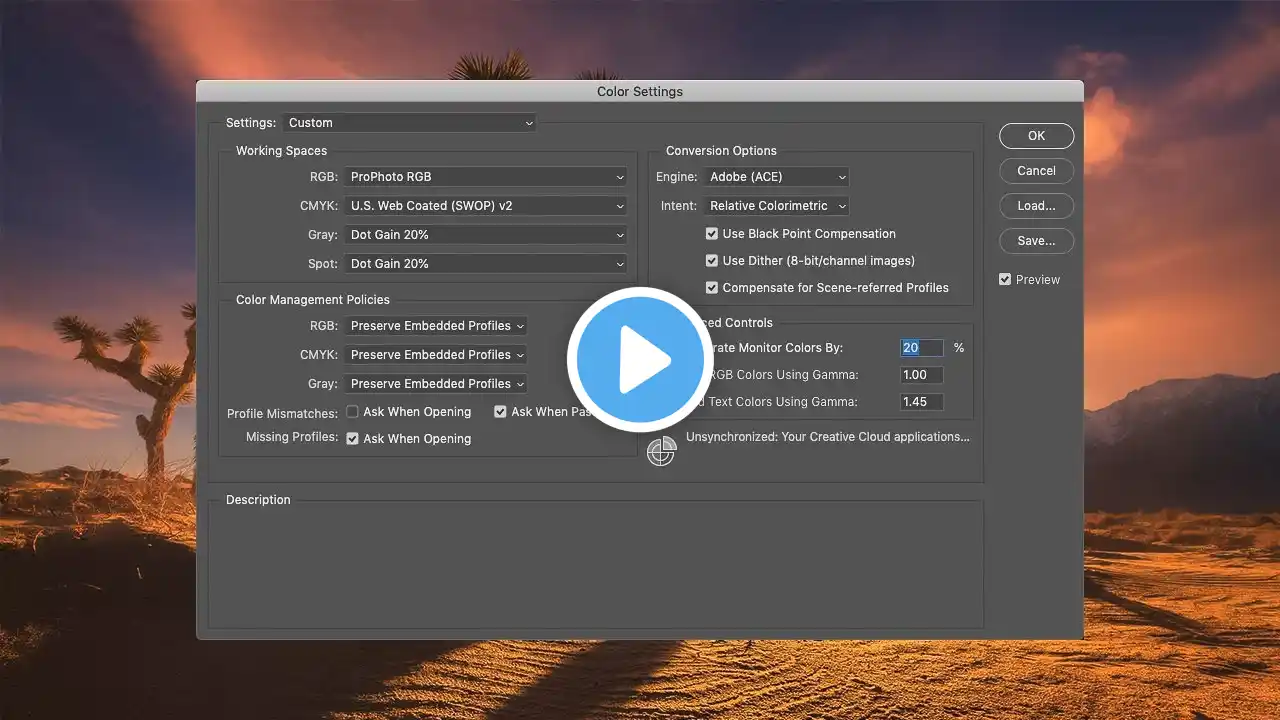Viewport: 1280px width, 720px height.
Task: Toggle the Preview checkbox
Action: (1005, 280)
